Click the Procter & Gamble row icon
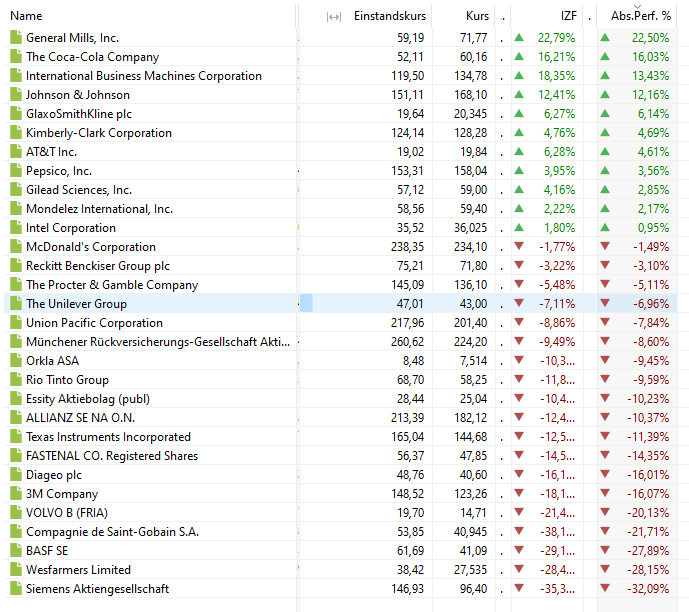The height and width of the screenshot is (612, 689). click(16, 284)
